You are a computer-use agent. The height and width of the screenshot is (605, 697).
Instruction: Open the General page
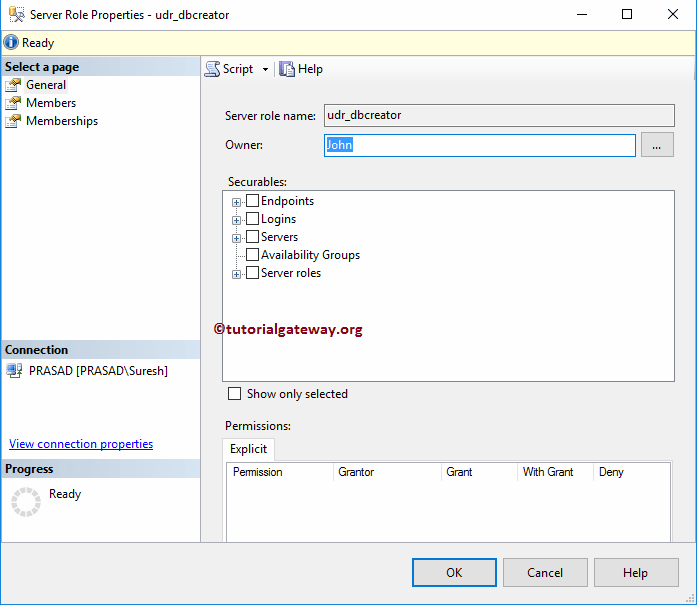(46, 85)
